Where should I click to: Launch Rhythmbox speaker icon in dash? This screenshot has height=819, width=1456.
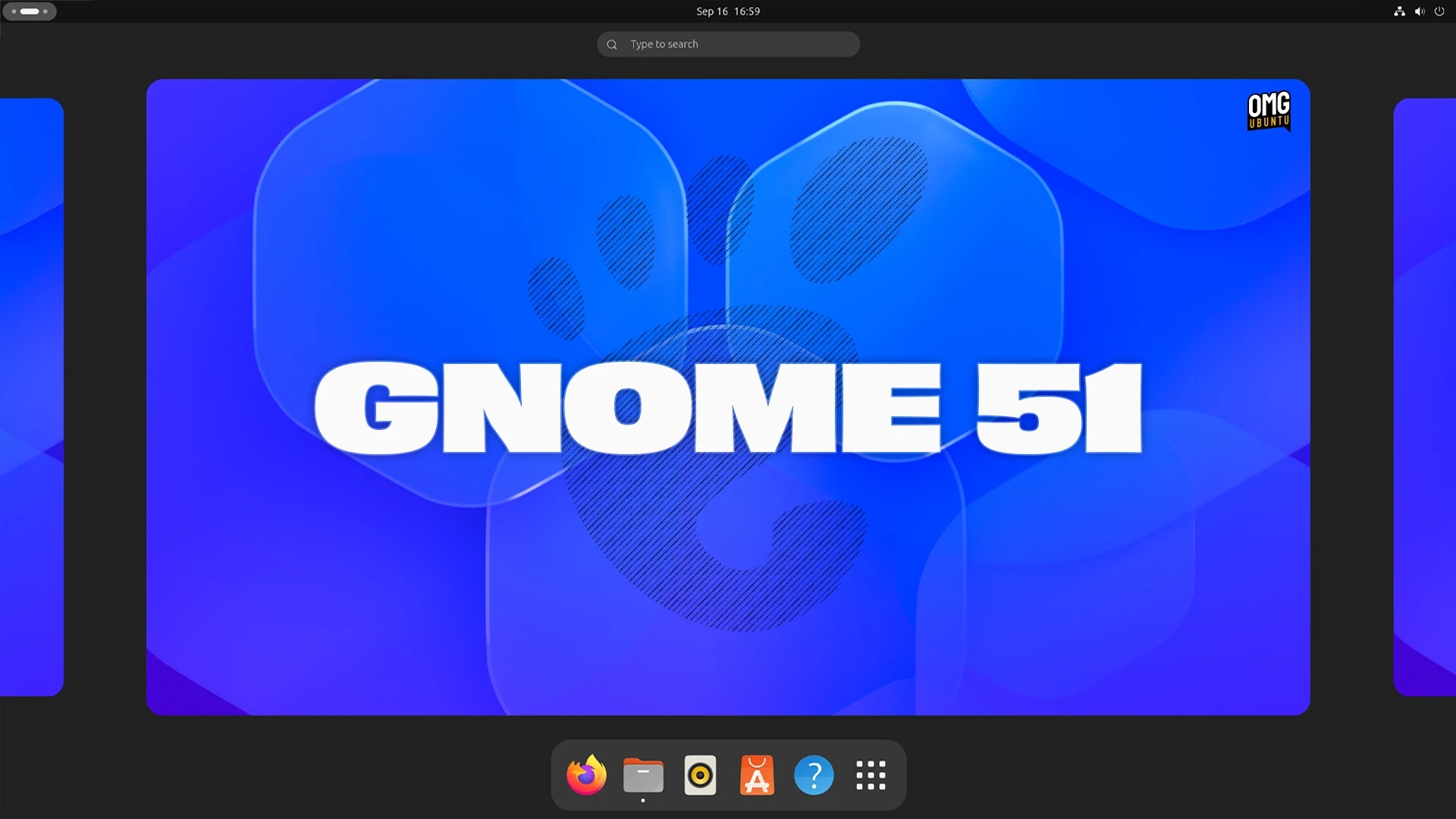pyautogui.click(x=700, y=775)
